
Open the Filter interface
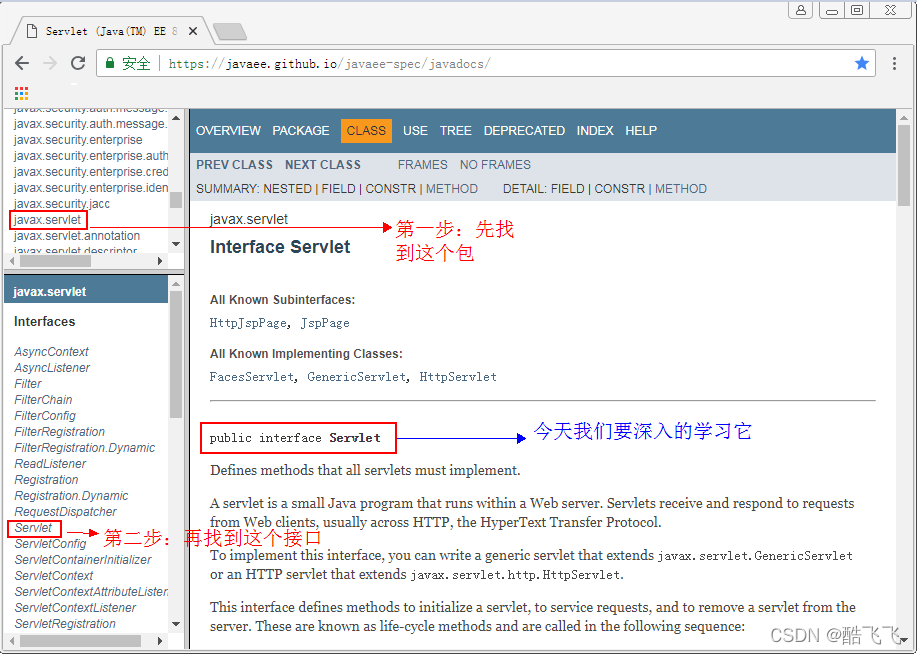28,384
